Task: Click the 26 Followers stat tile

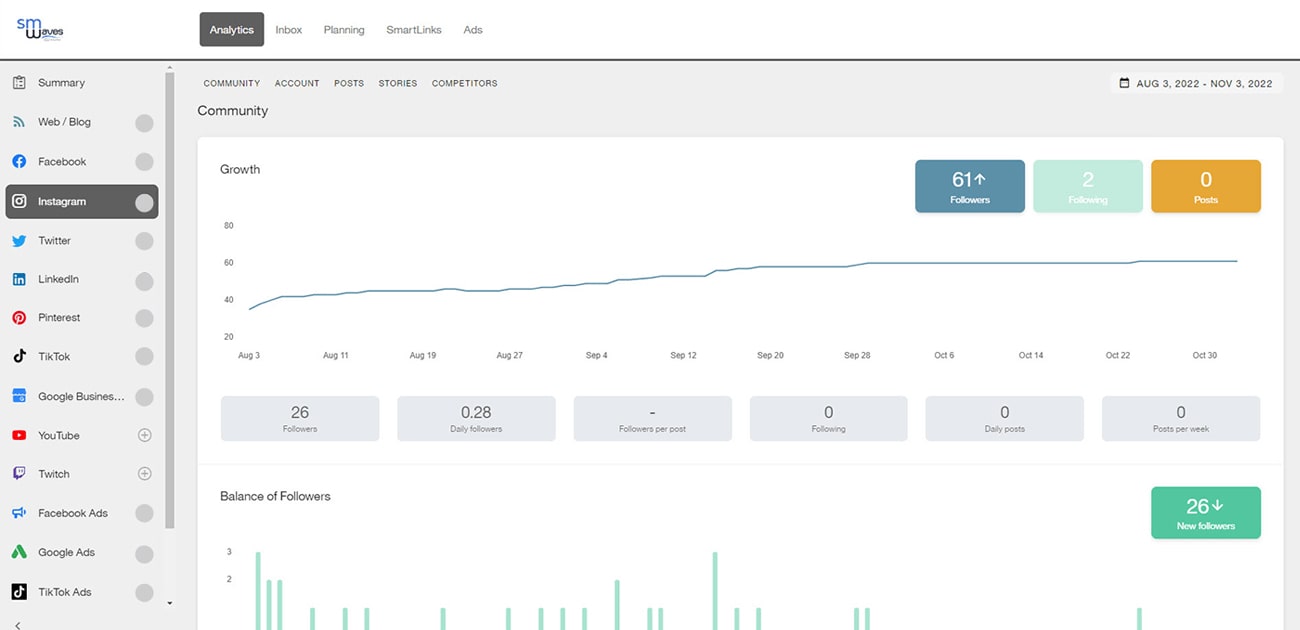Action: (x=300, y=418)
